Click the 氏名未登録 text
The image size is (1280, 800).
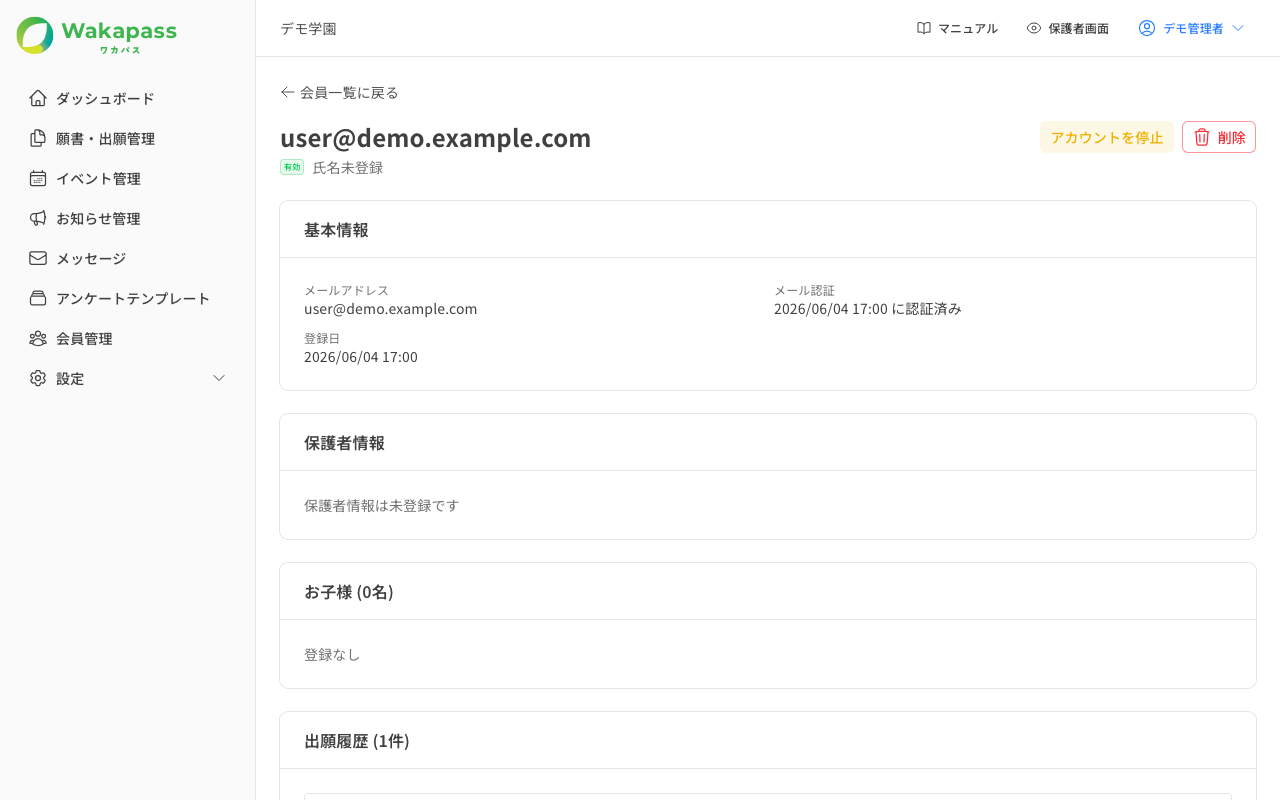[x=348, y=167]
